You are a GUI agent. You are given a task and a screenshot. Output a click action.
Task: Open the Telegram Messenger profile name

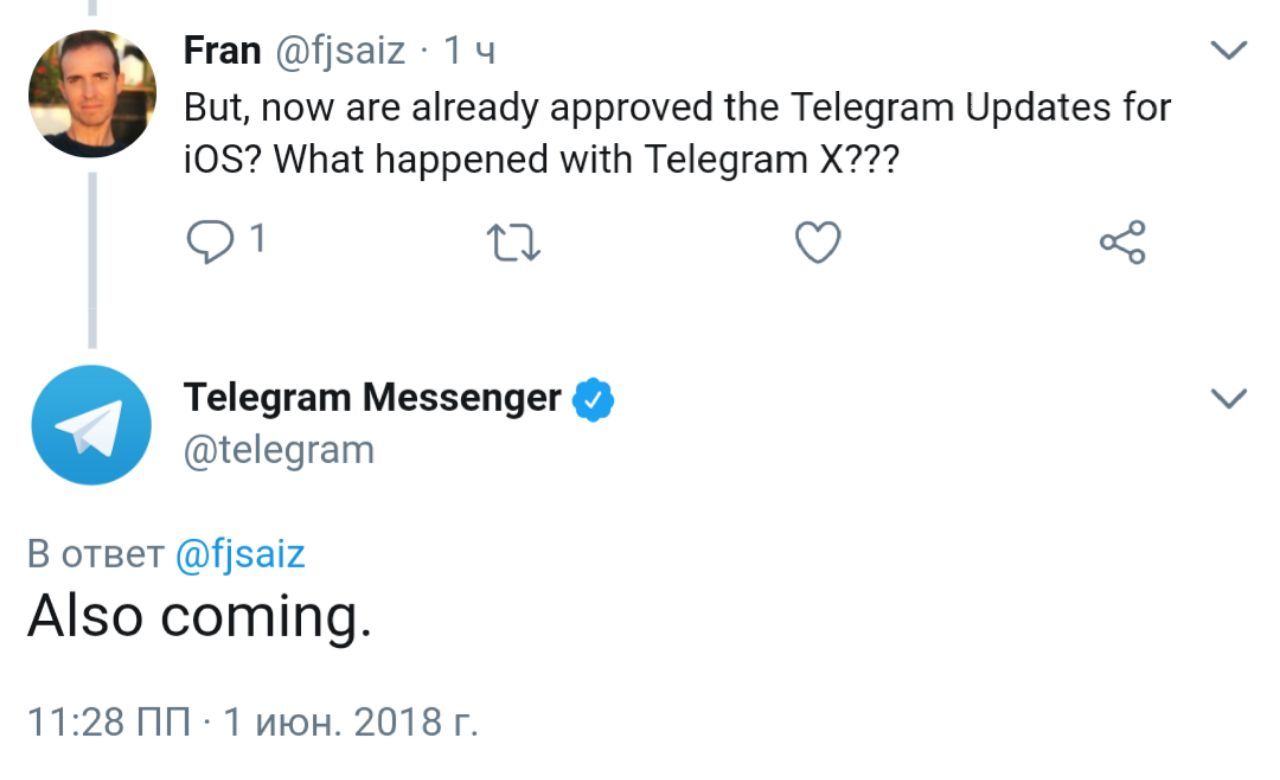(372, 398)
